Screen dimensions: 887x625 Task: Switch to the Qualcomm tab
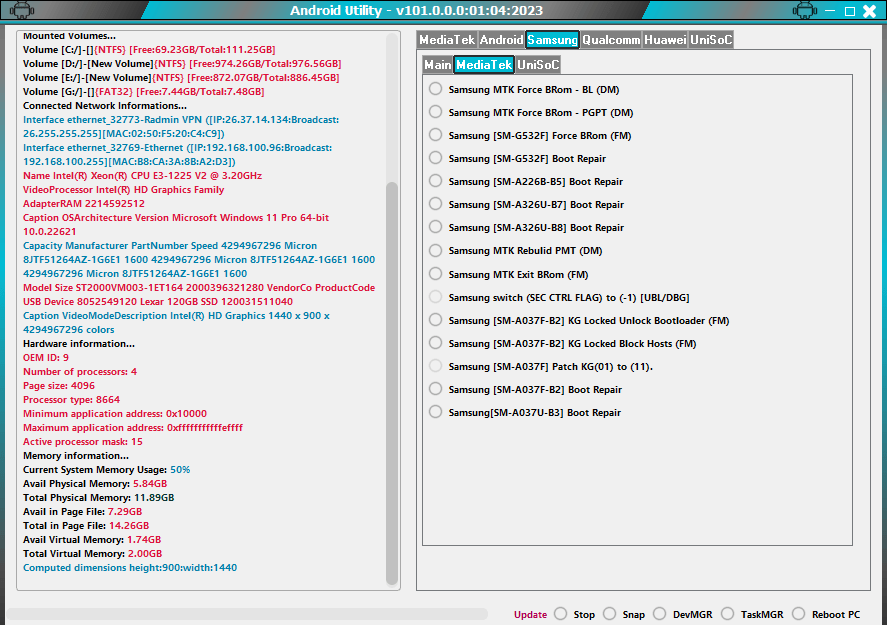(x=611, y=40)
